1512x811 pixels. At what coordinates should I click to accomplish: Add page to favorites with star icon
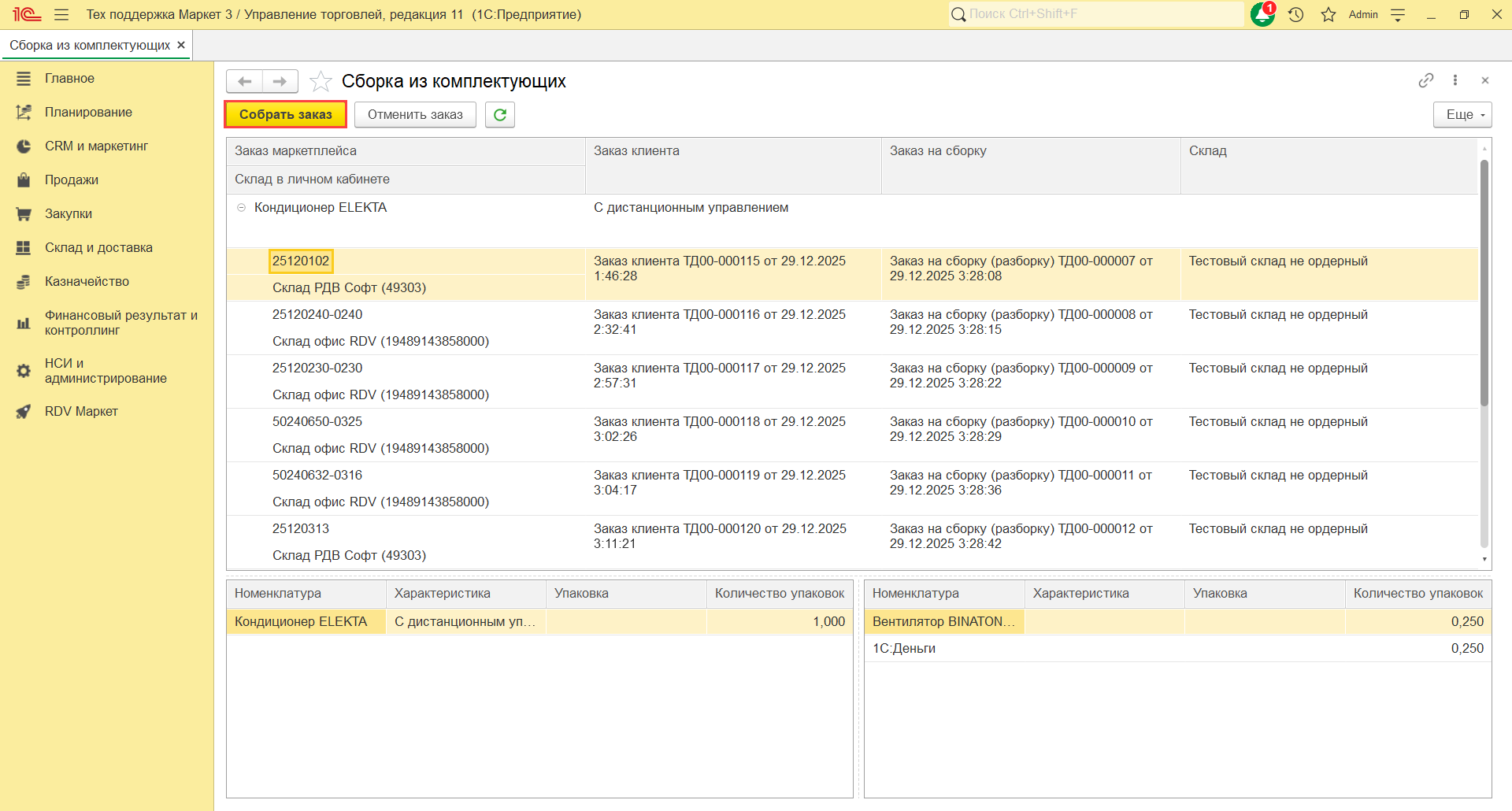[x=321, y=81]
